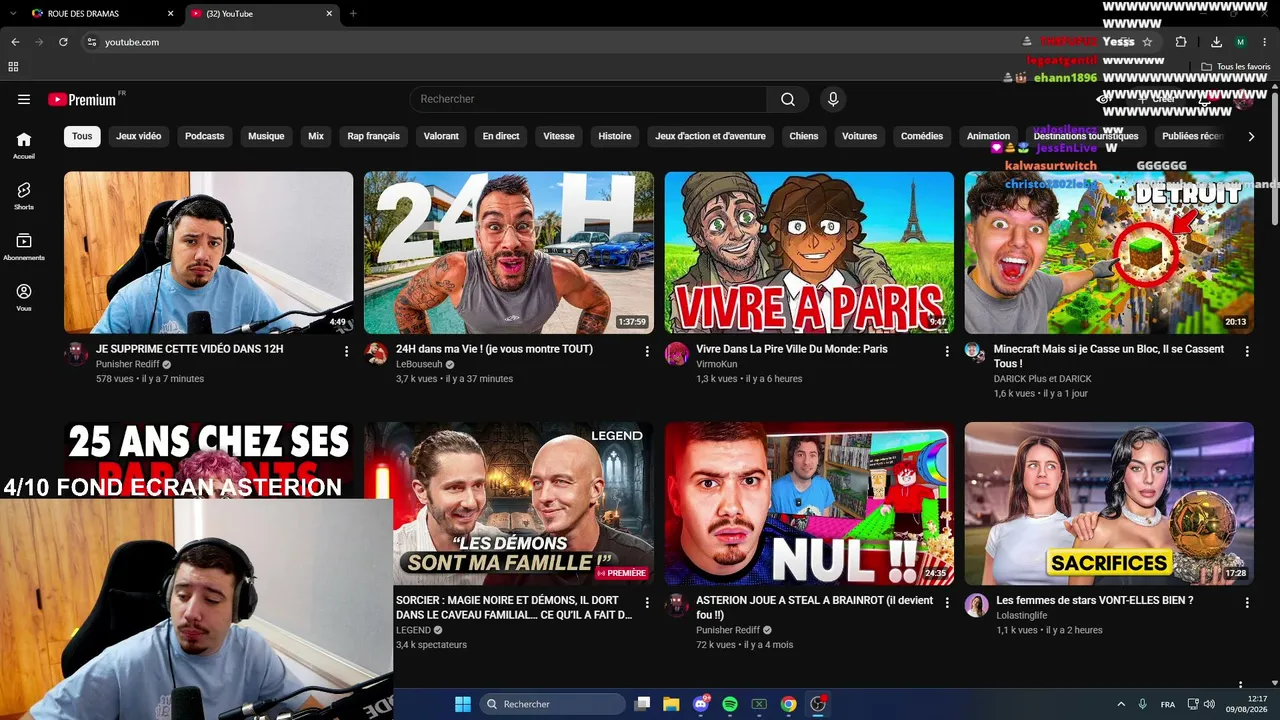Open Tous les favoris bookmarks folder
1280x720 pixels.
1236,67
